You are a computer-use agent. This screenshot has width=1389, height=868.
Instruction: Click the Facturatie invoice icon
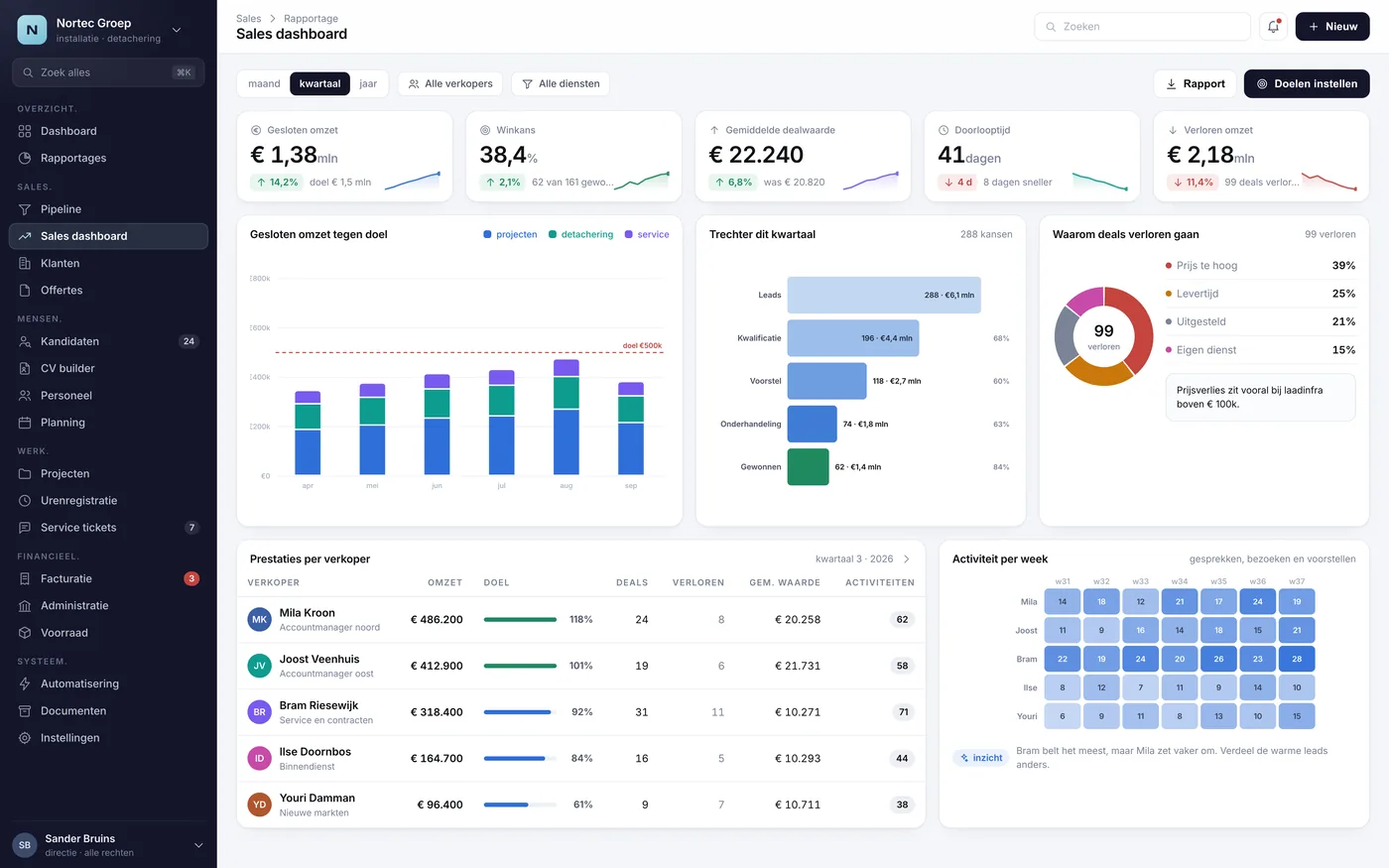pyautogui.click(x=25, y=578)
